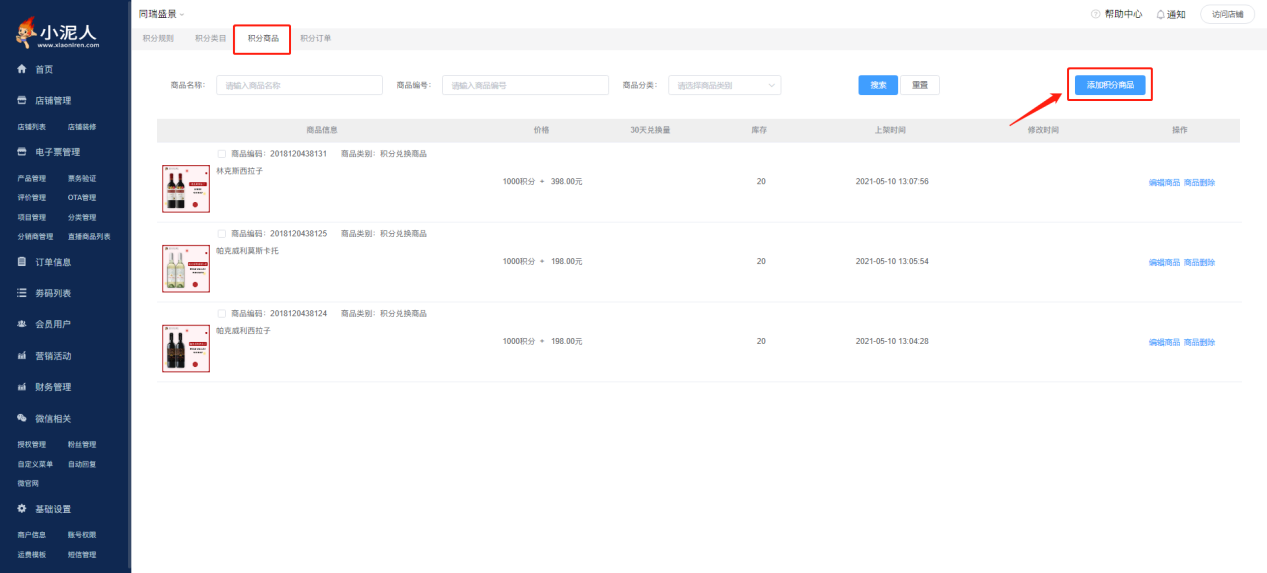The height and width of the screenshot is (573, 1267).
Task: Open the 帕克威利莫斯卡托 product thumbnail
Action: 186,269
